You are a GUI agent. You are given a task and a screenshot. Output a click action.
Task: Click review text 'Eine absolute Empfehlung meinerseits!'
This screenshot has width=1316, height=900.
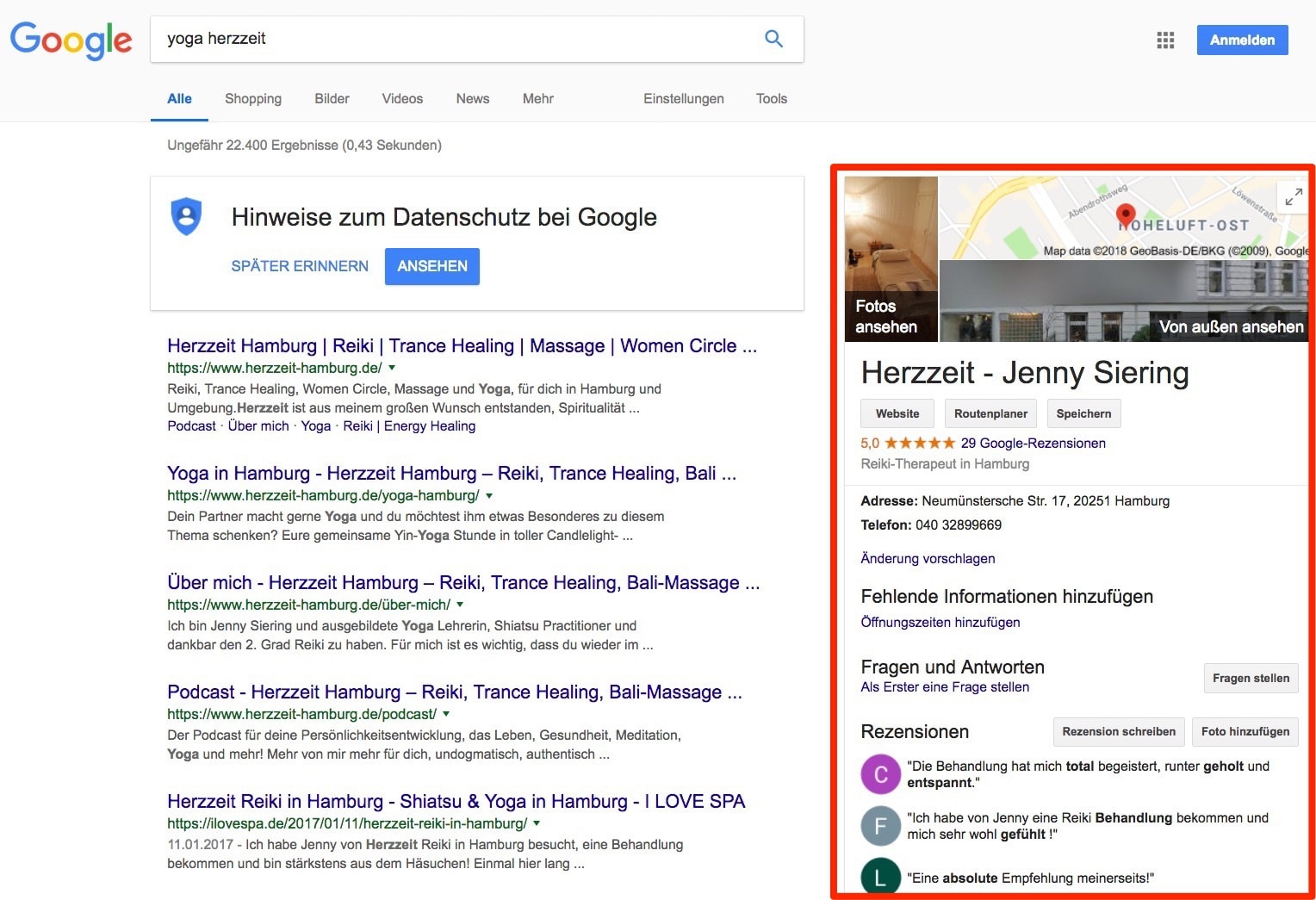click(x=1030, y=878)
